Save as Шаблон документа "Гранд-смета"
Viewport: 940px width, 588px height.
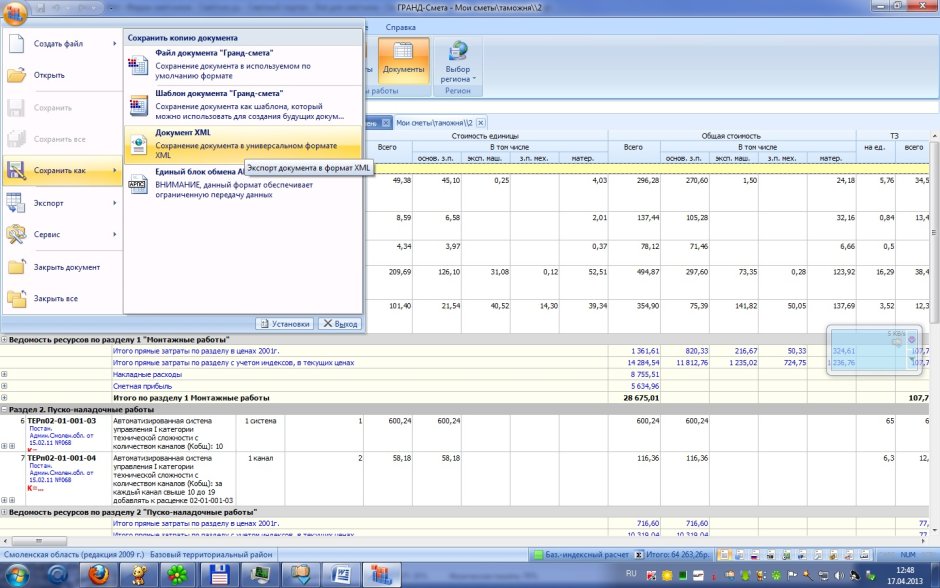click(x=243, y=105)
